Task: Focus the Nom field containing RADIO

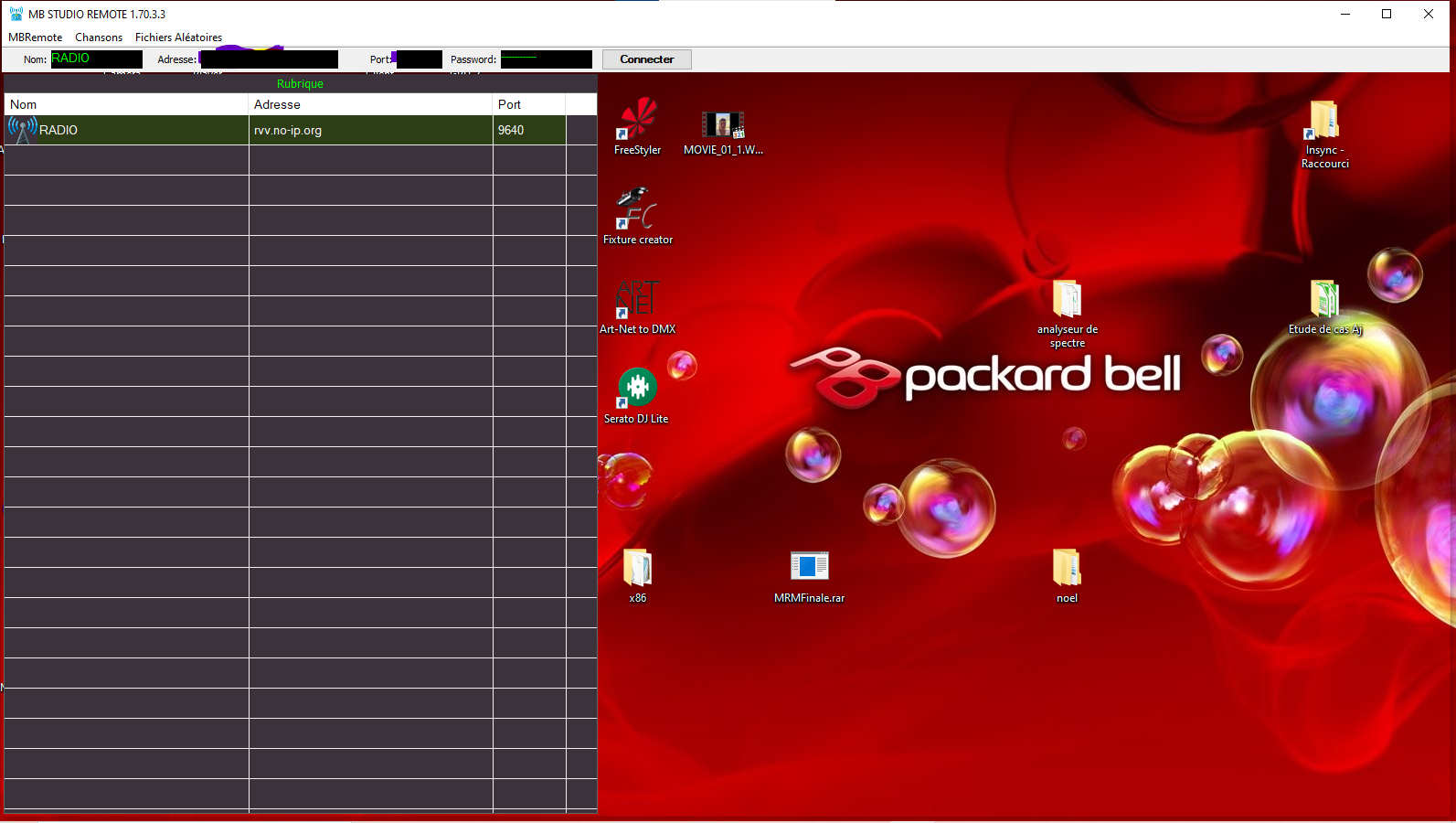Action: click(96, 59)
